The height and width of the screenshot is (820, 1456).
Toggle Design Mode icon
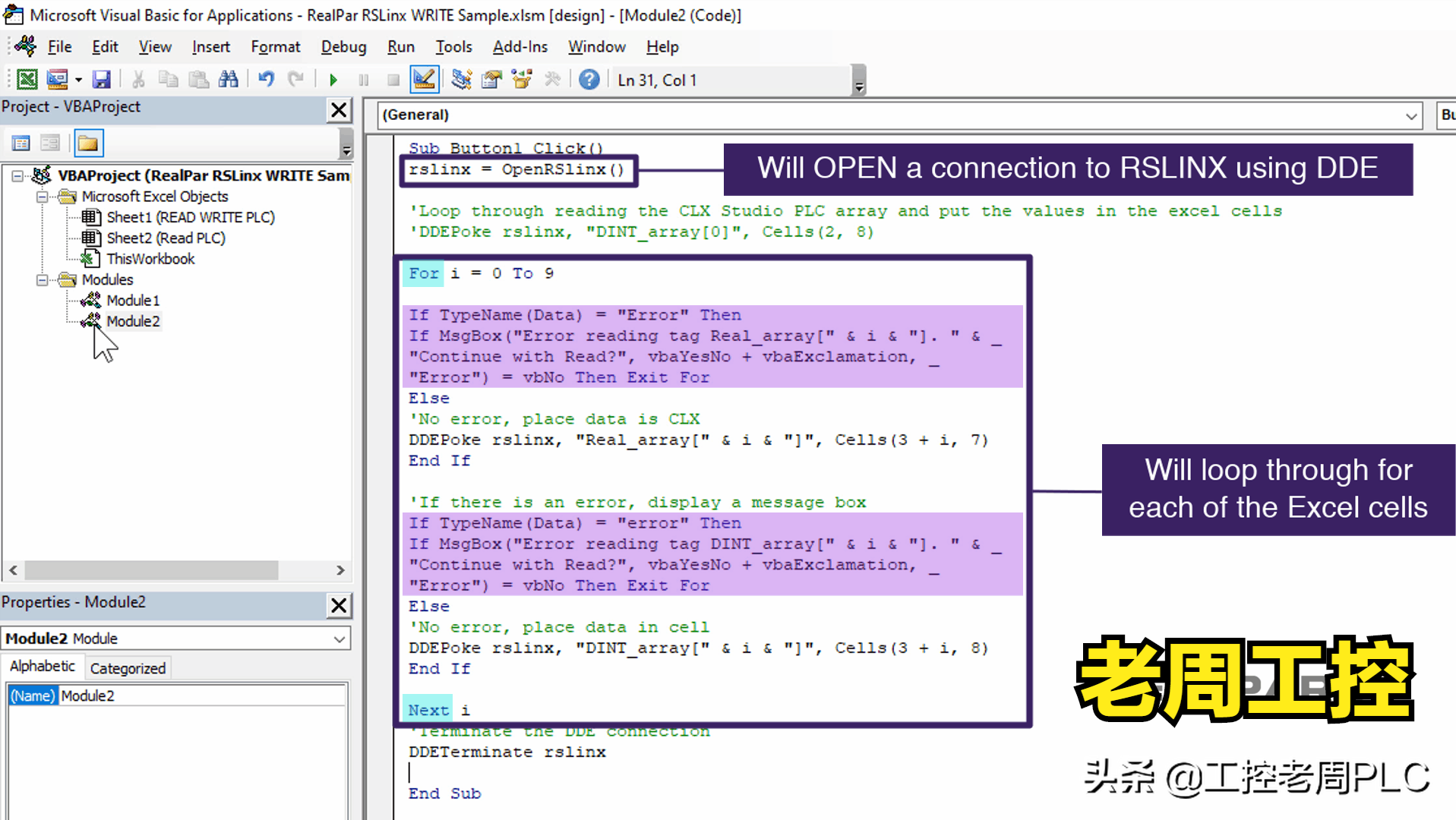click(425, 80)
